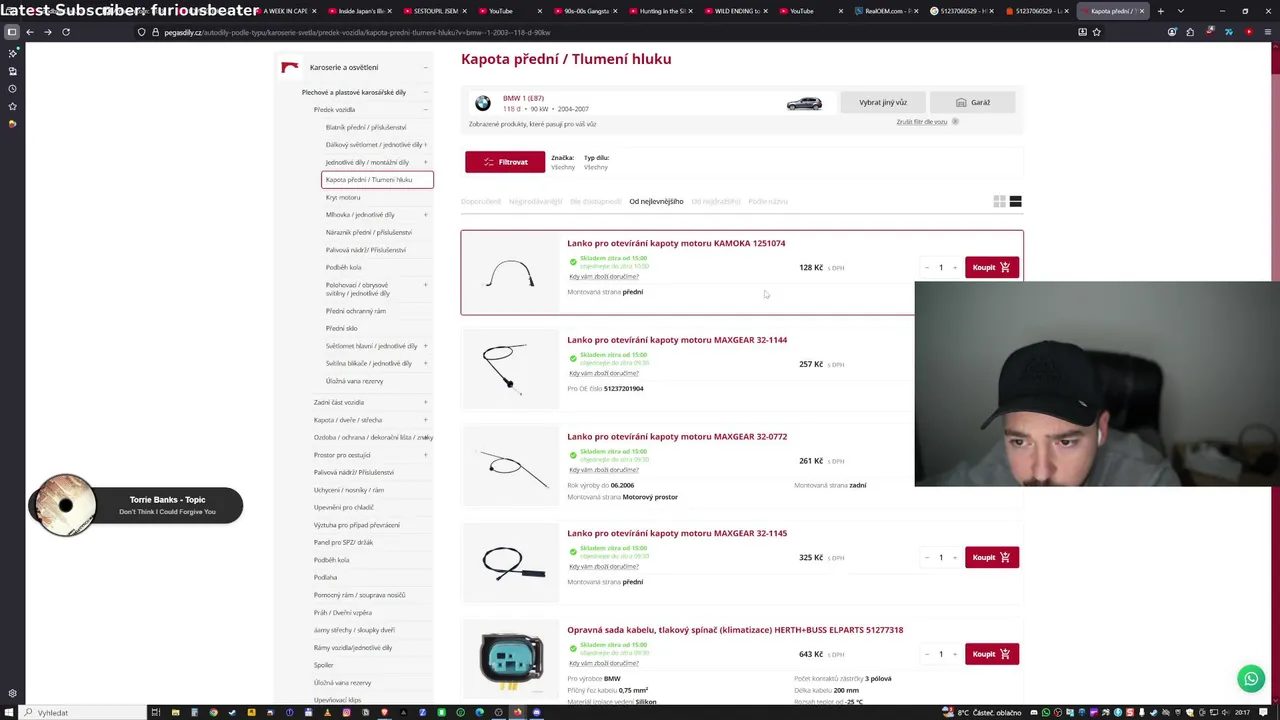The width and height of the screenshot is (1280, 720).
Task: Expand Mlhovka / jednotlivé díly
Action: coord(425,215)
